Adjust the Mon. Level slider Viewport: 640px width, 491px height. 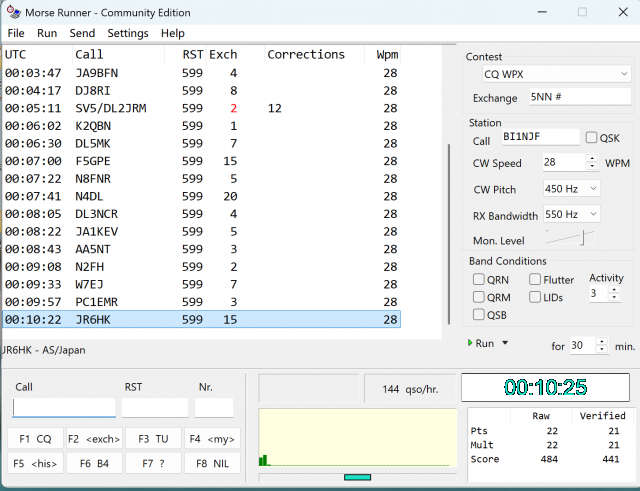[584, 238]
